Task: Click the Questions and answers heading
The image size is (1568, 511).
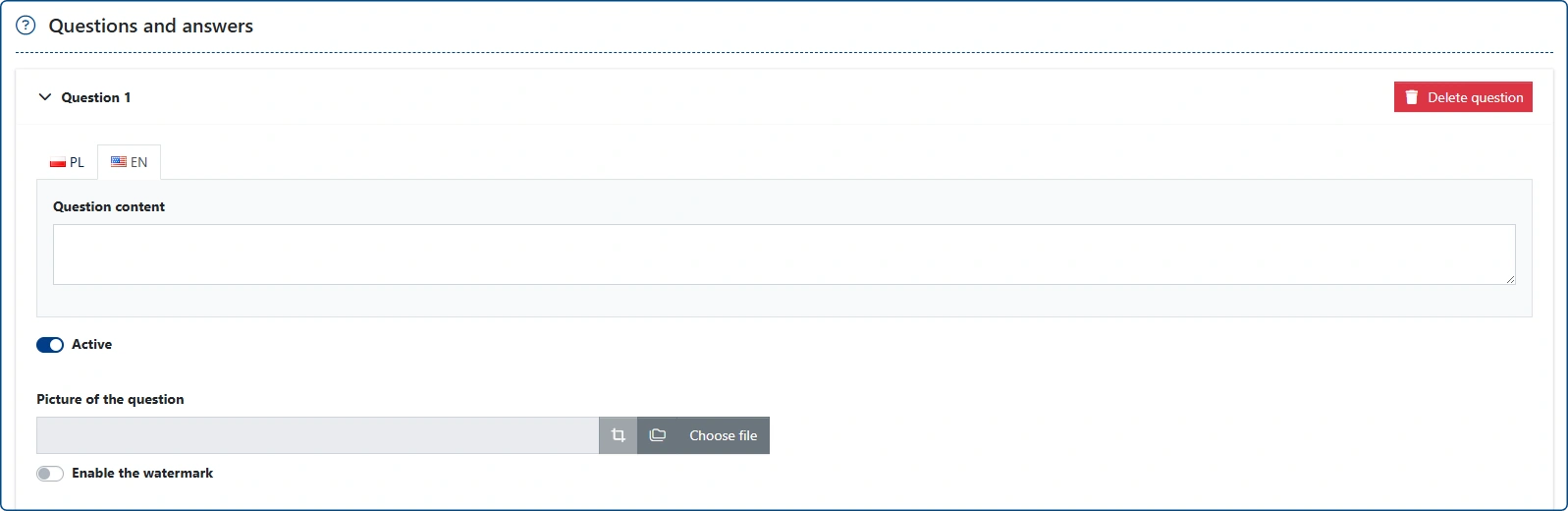Action: (151, 26)
